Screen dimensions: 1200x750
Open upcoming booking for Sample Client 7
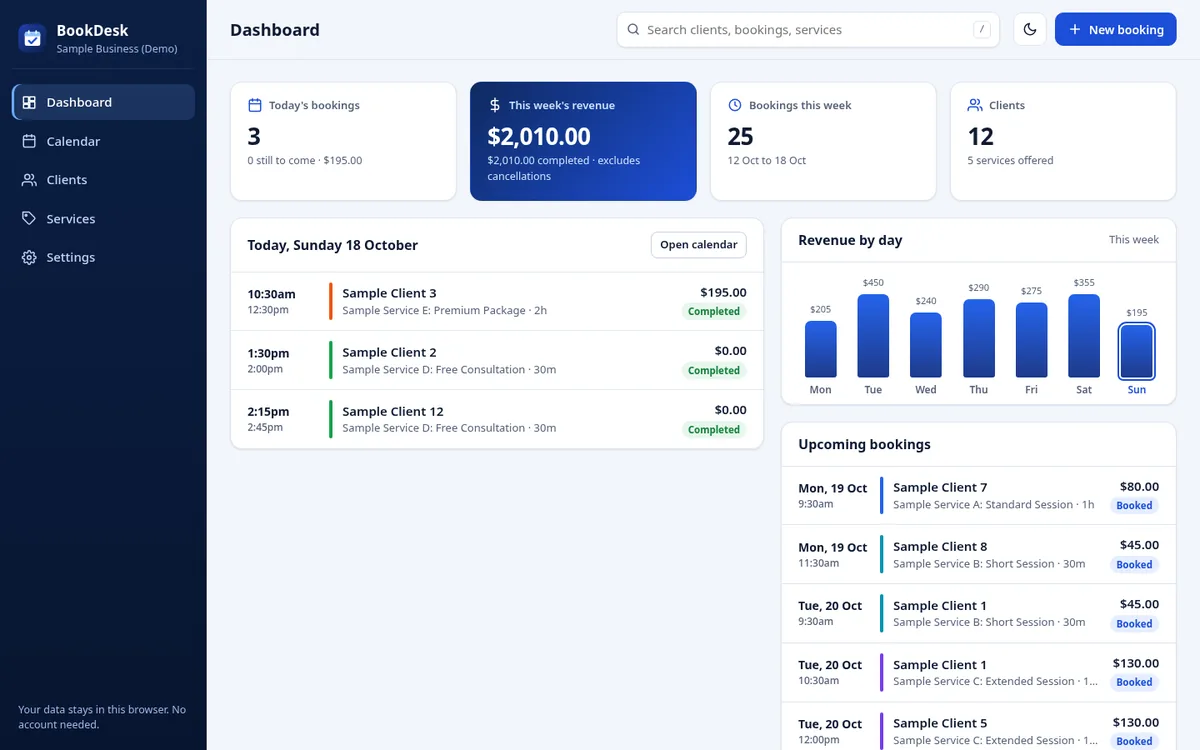pyautogui.click(x=979, y=495)
